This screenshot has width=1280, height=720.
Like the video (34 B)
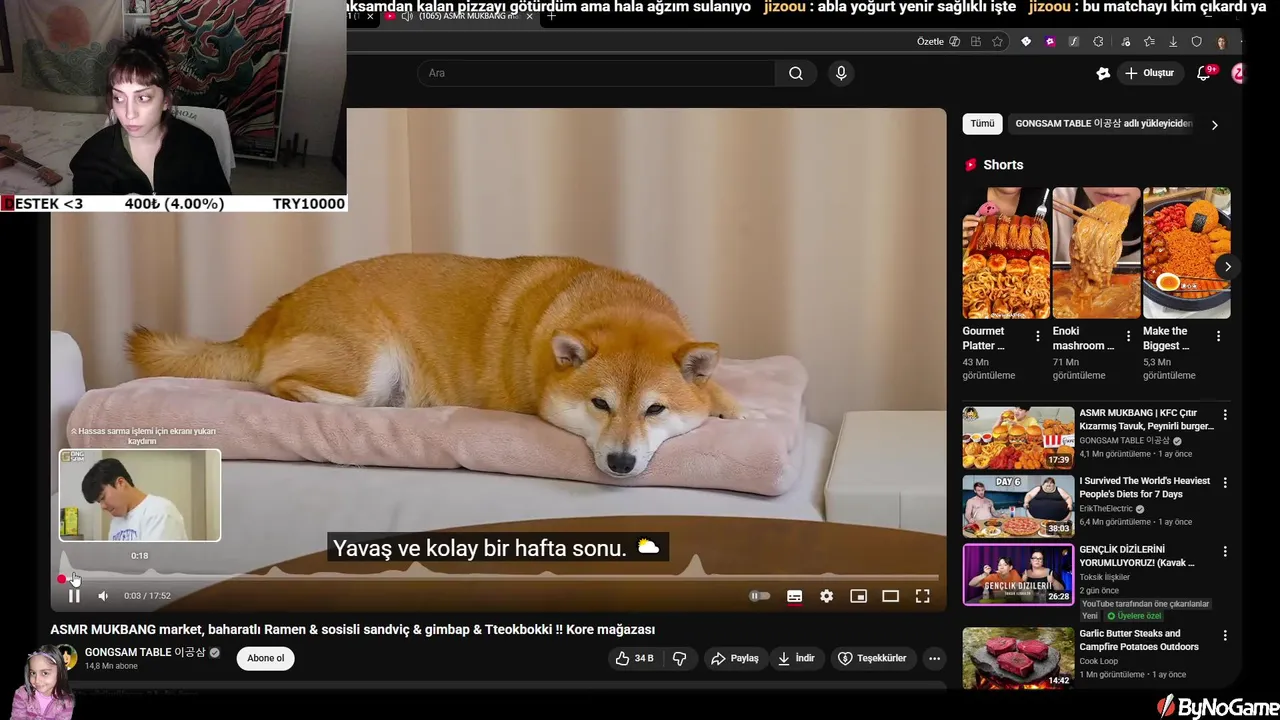coord(633,658)
